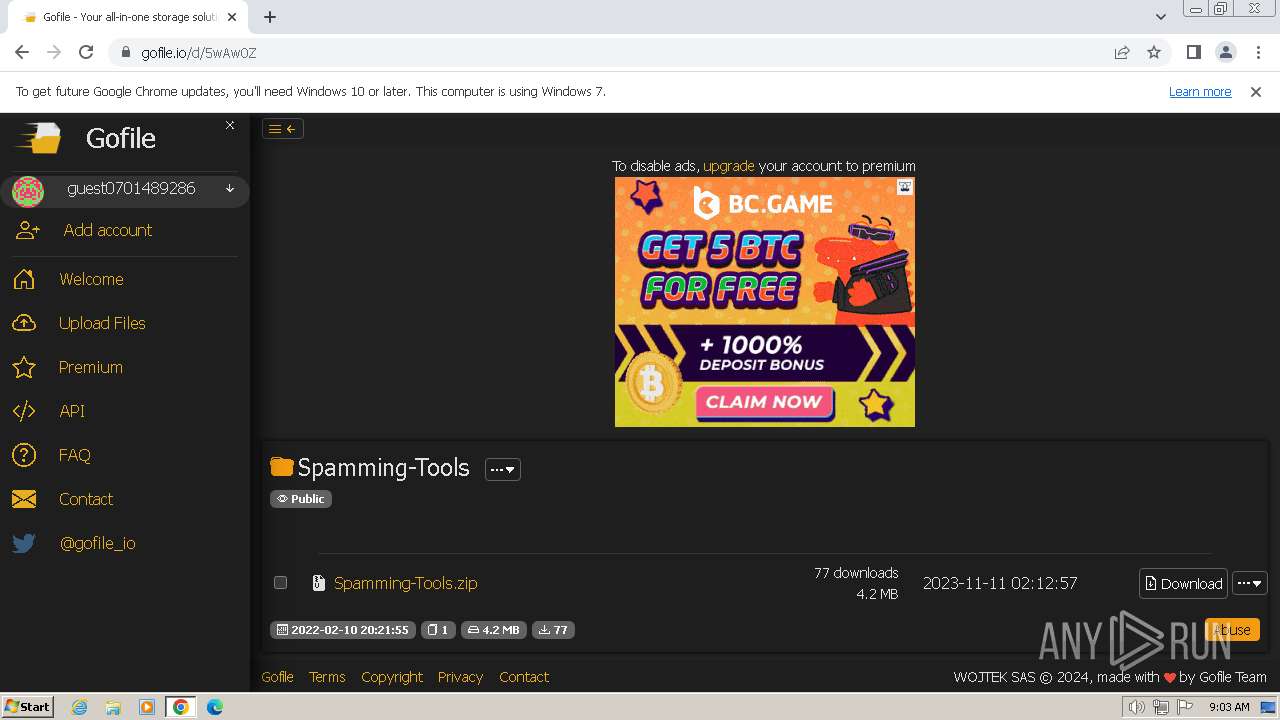Open the guest0701489286 account avatar

click(x=28, y=190)
